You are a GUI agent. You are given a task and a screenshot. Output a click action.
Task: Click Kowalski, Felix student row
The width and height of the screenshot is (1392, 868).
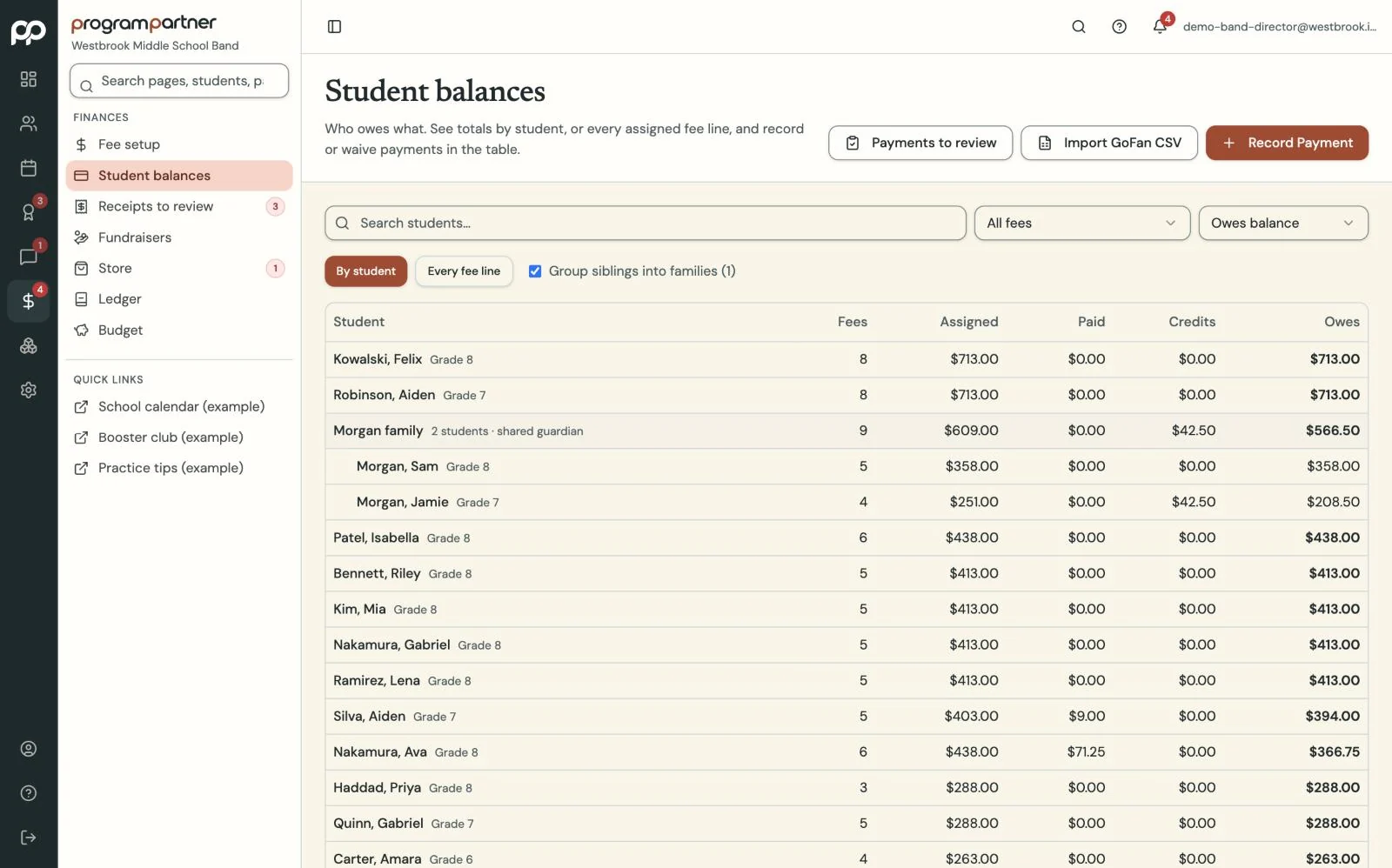click(x=847, y=359)
